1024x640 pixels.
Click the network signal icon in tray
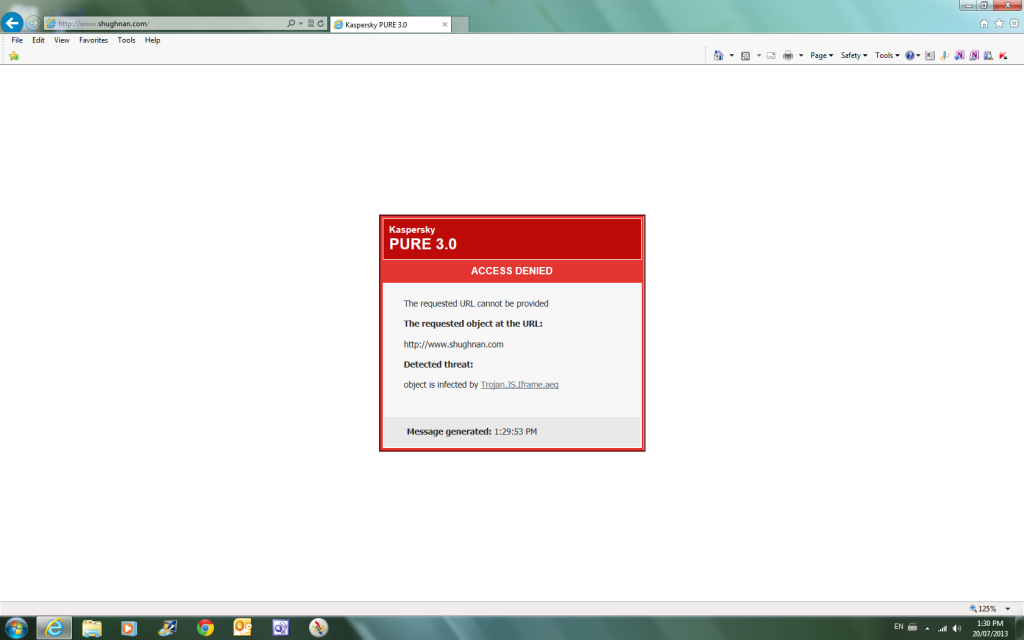tap(942, 628)
